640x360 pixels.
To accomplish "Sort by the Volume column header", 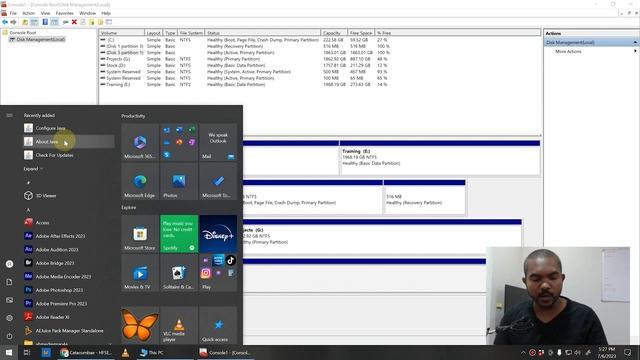I will coord(122,33).
